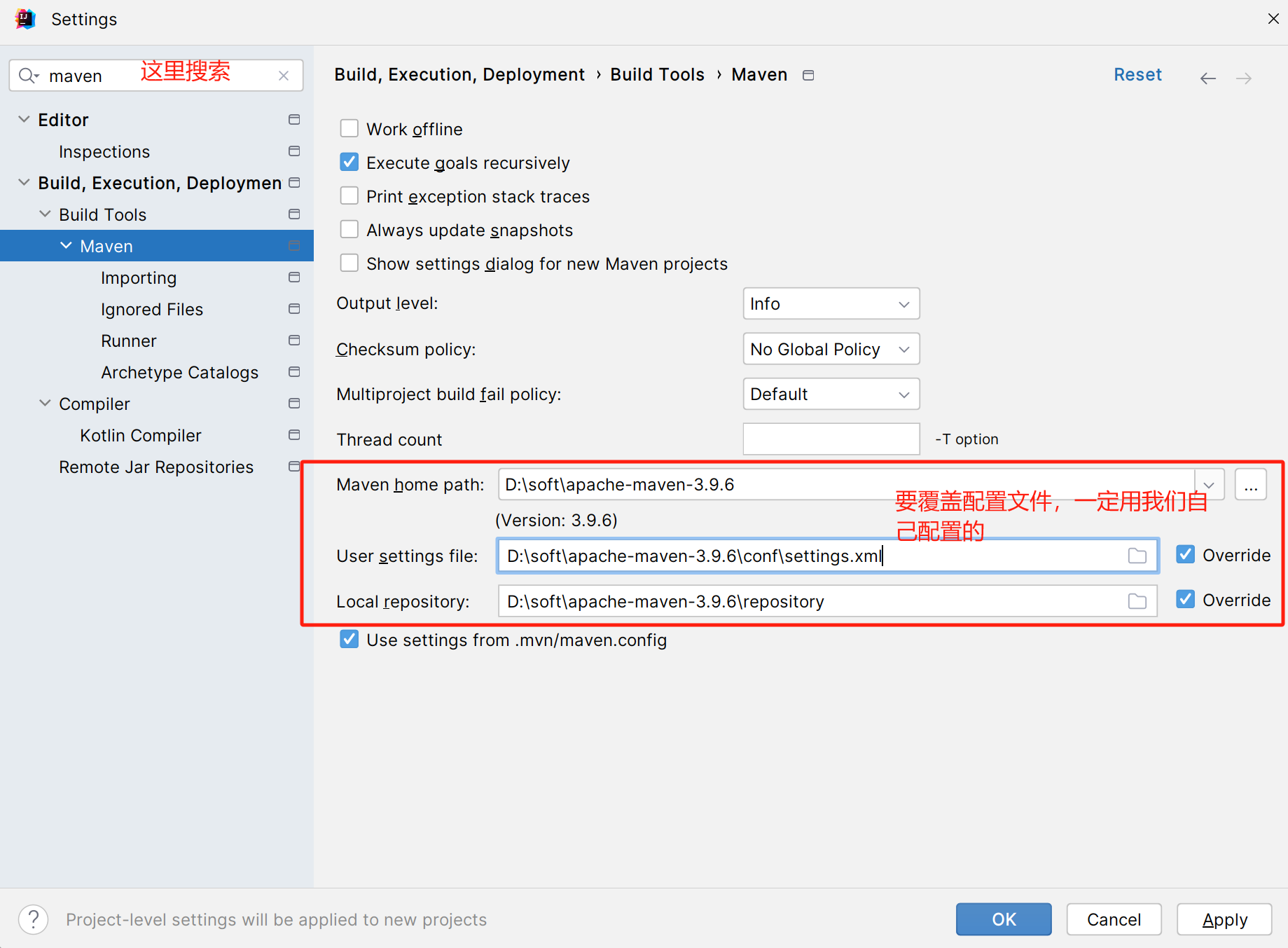
Task: Click project-level icon beside Build Tools row
Action: pyautogui.click(x=294, y=214)
